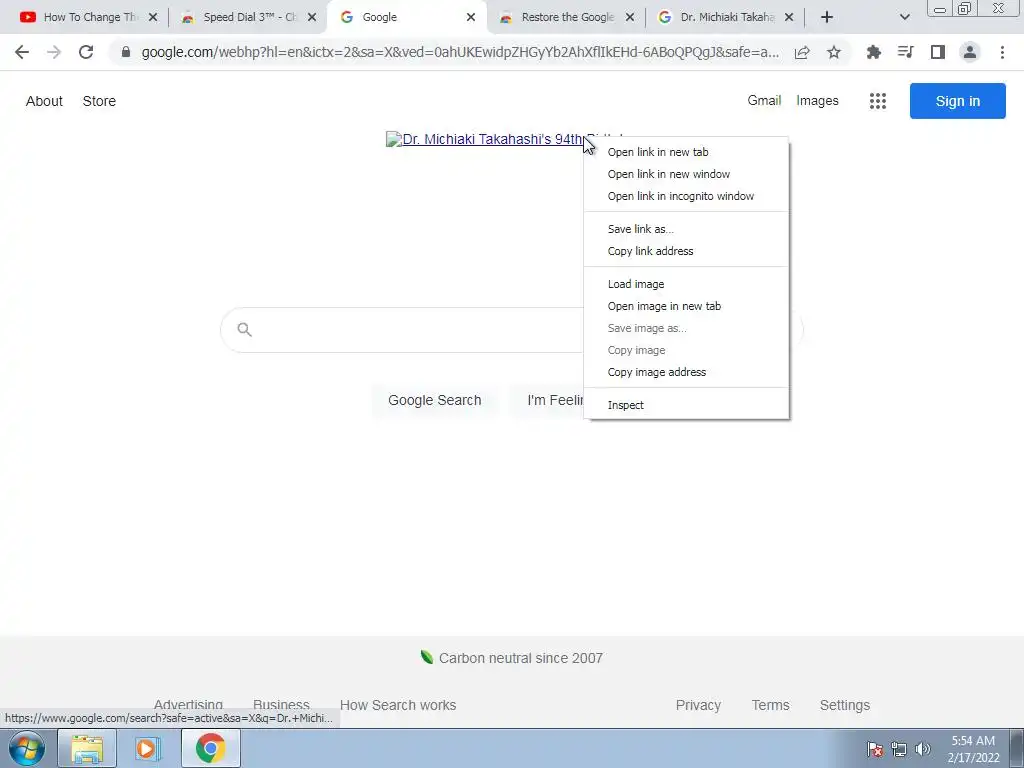Viewport: 1024px width, 768px height.
Task: Click the volume speaker tray icon
Action: 923,749
